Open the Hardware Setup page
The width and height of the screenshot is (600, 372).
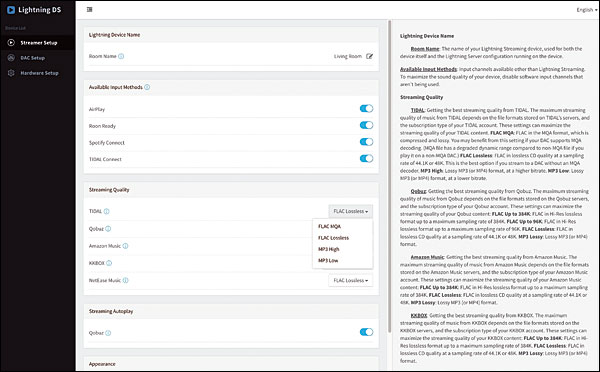tap(38, 73)
